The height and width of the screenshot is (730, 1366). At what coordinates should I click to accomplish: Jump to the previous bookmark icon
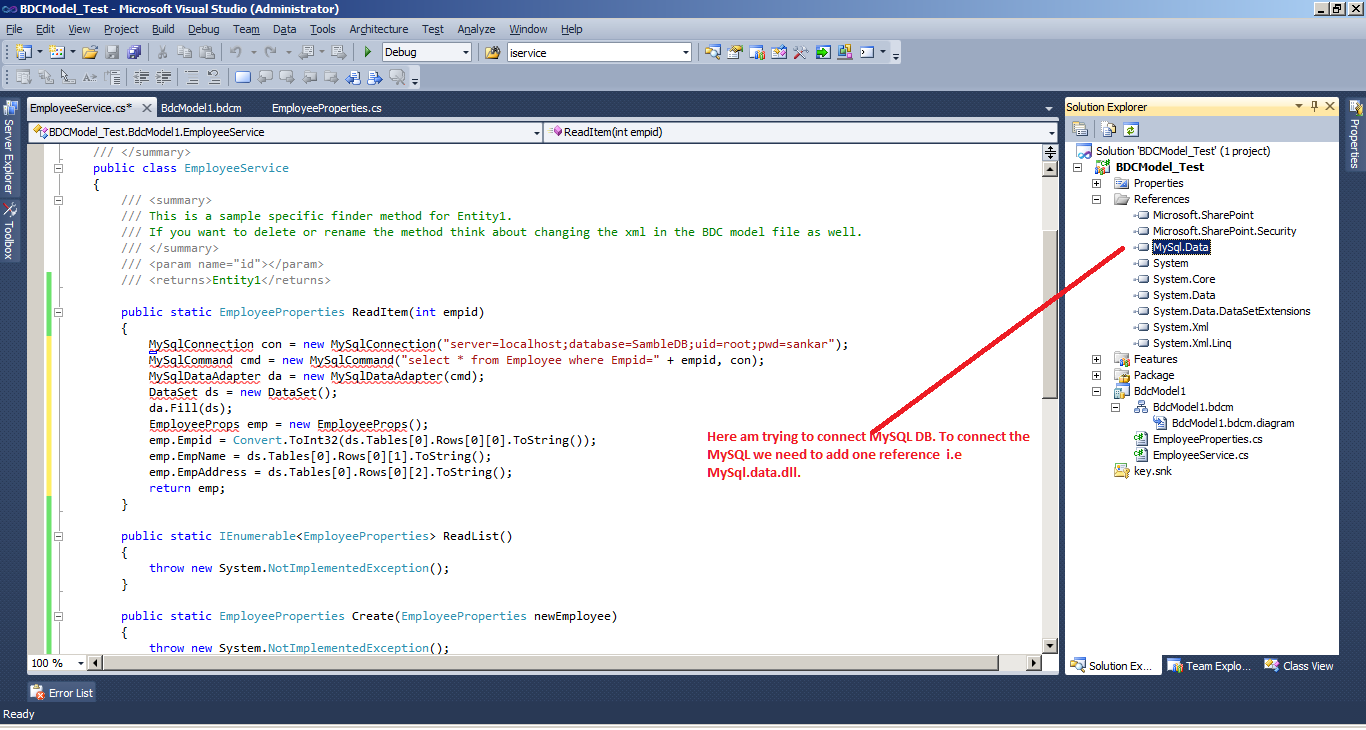coord(265,77)
